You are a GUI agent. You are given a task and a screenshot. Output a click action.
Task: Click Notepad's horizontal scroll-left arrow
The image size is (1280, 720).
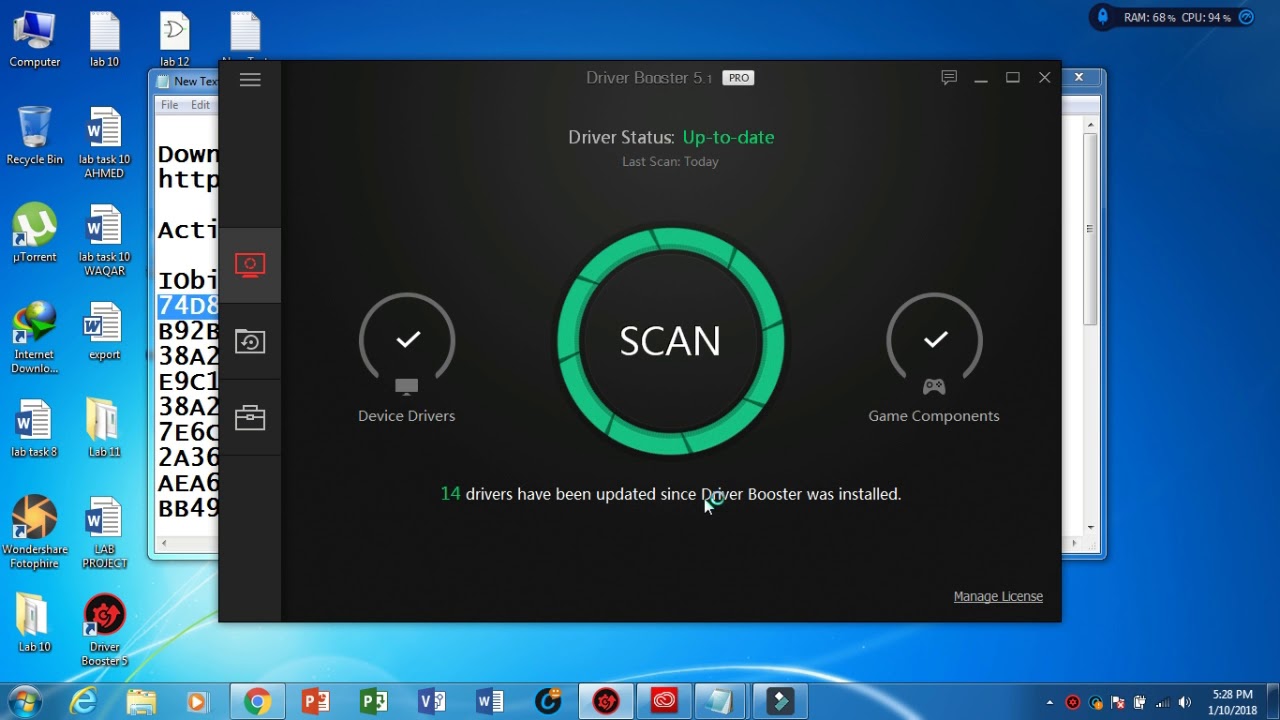click(x=165, y=544)
